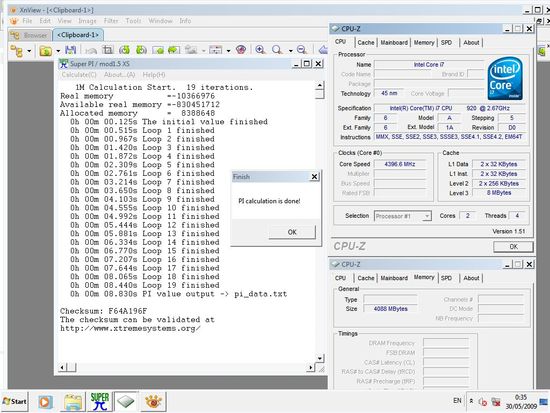
Task: Click the Intel Core i7 logo
Action: [505, 78]
